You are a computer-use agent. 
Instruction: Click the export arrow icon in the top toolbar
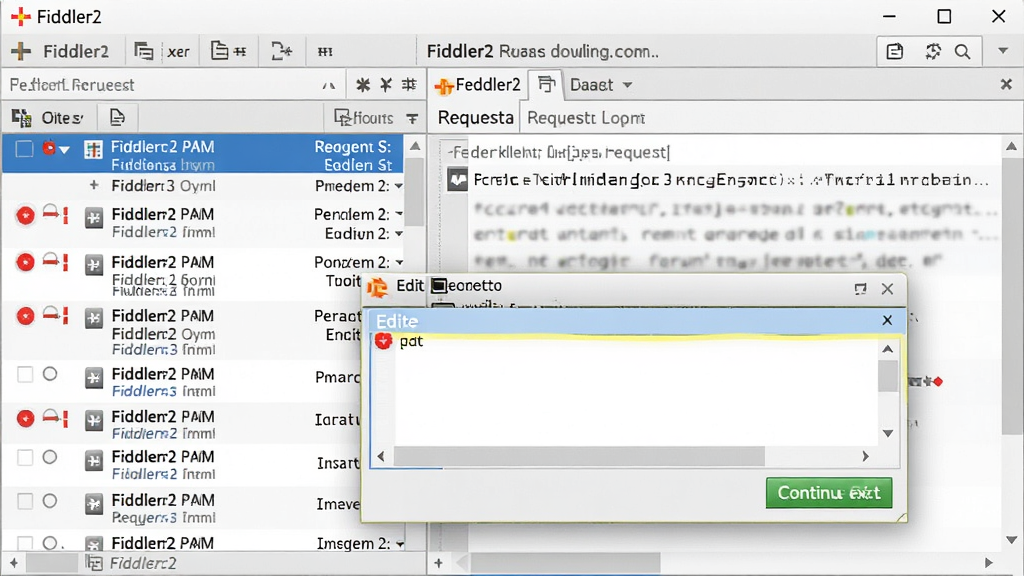(x=281, y=51)
